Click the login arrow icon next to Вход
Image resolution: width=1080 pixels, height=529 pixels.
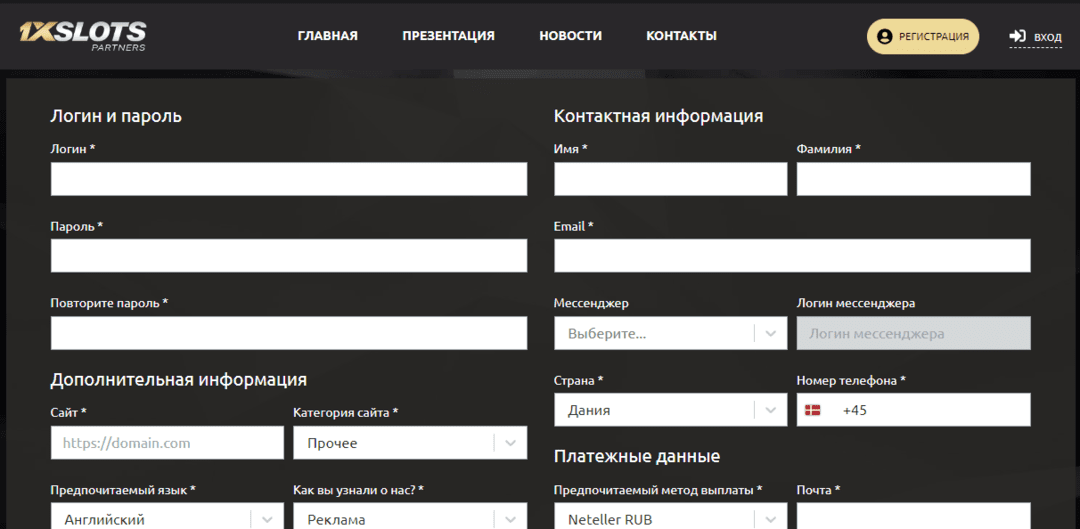pos(1017,36)
